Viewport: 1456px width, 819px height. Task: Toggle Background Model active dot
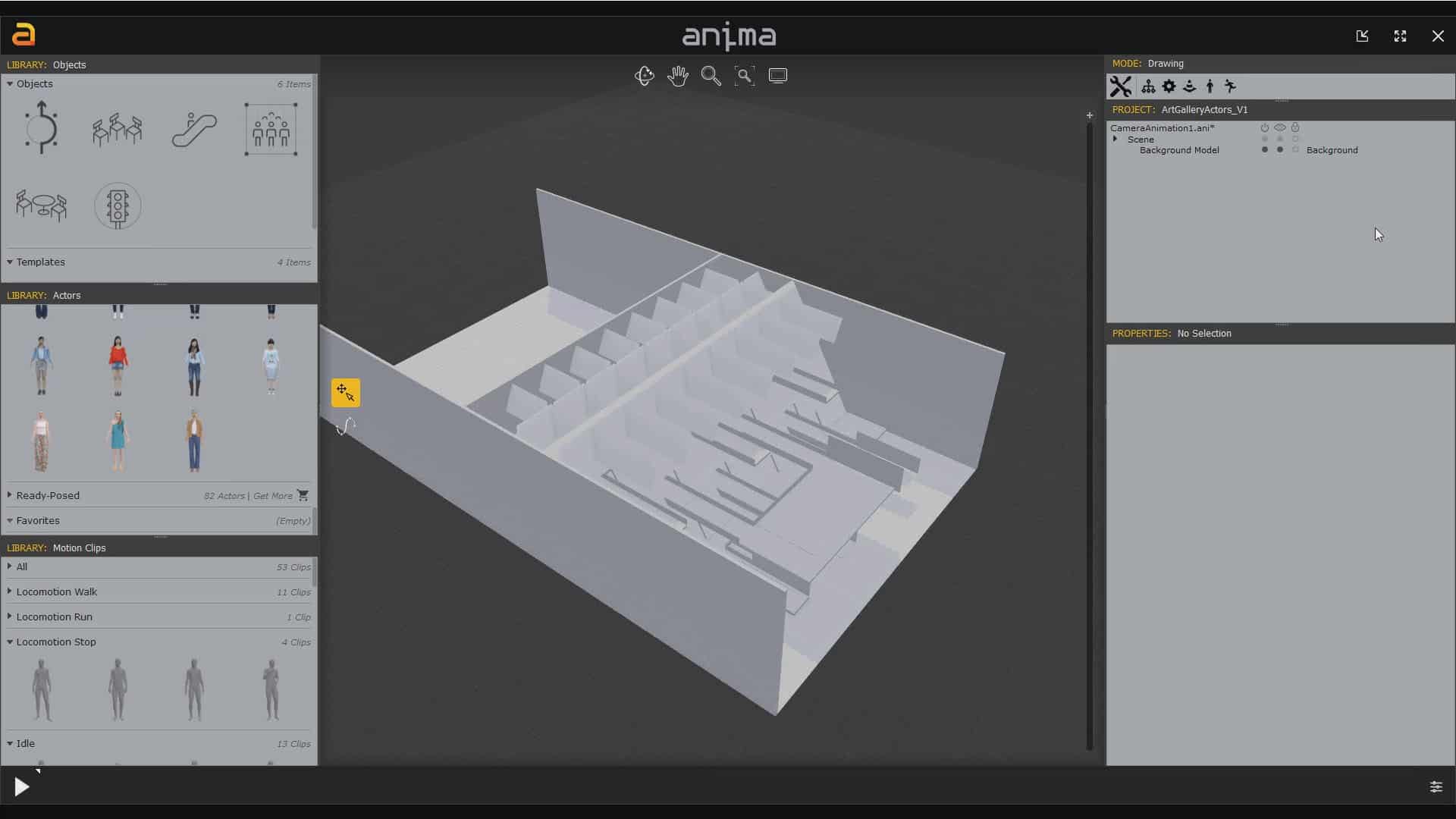(x=1264, y=150)
